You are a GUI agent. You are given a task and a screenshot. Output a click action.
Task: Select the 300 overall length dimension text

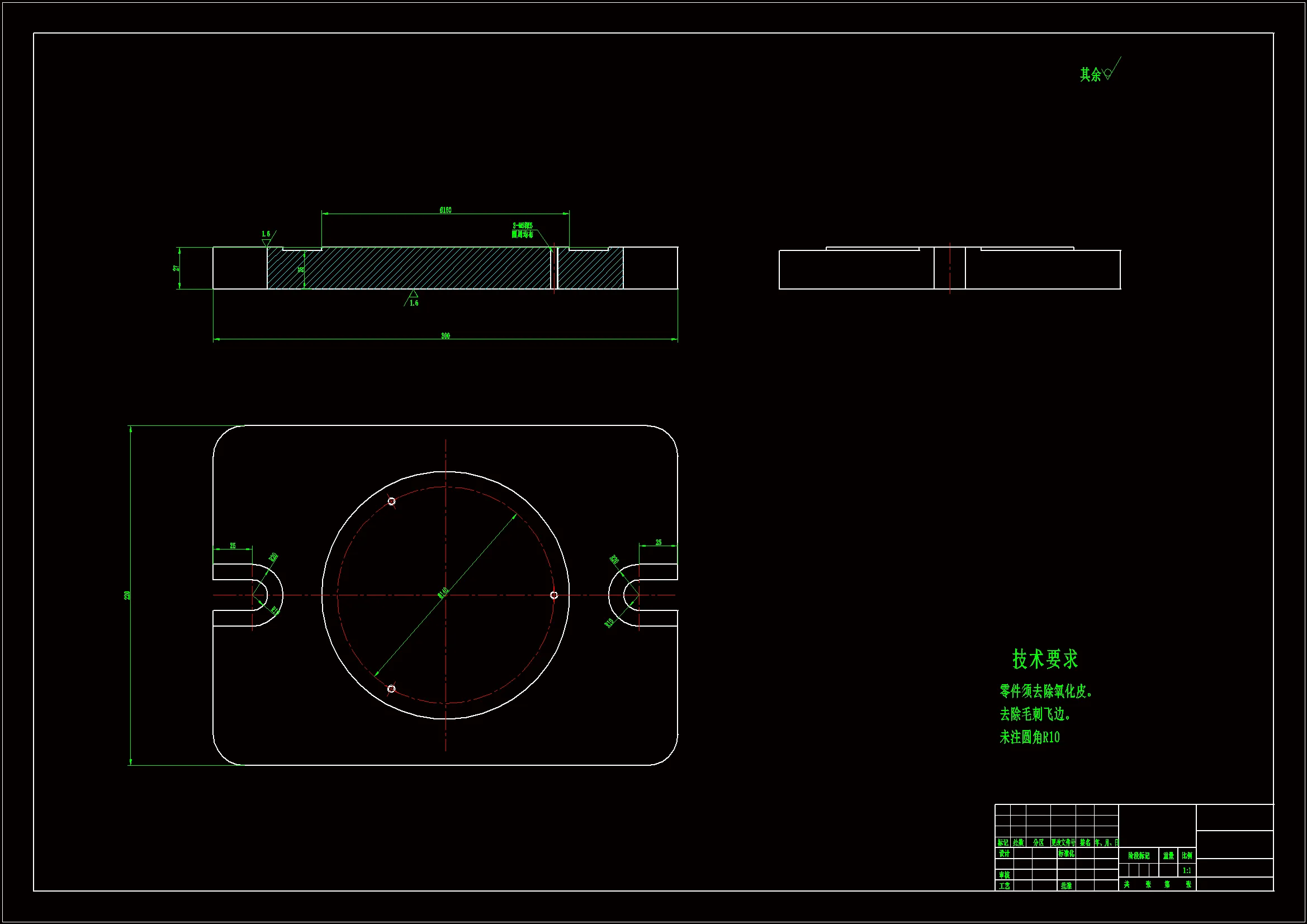point(445,336)
